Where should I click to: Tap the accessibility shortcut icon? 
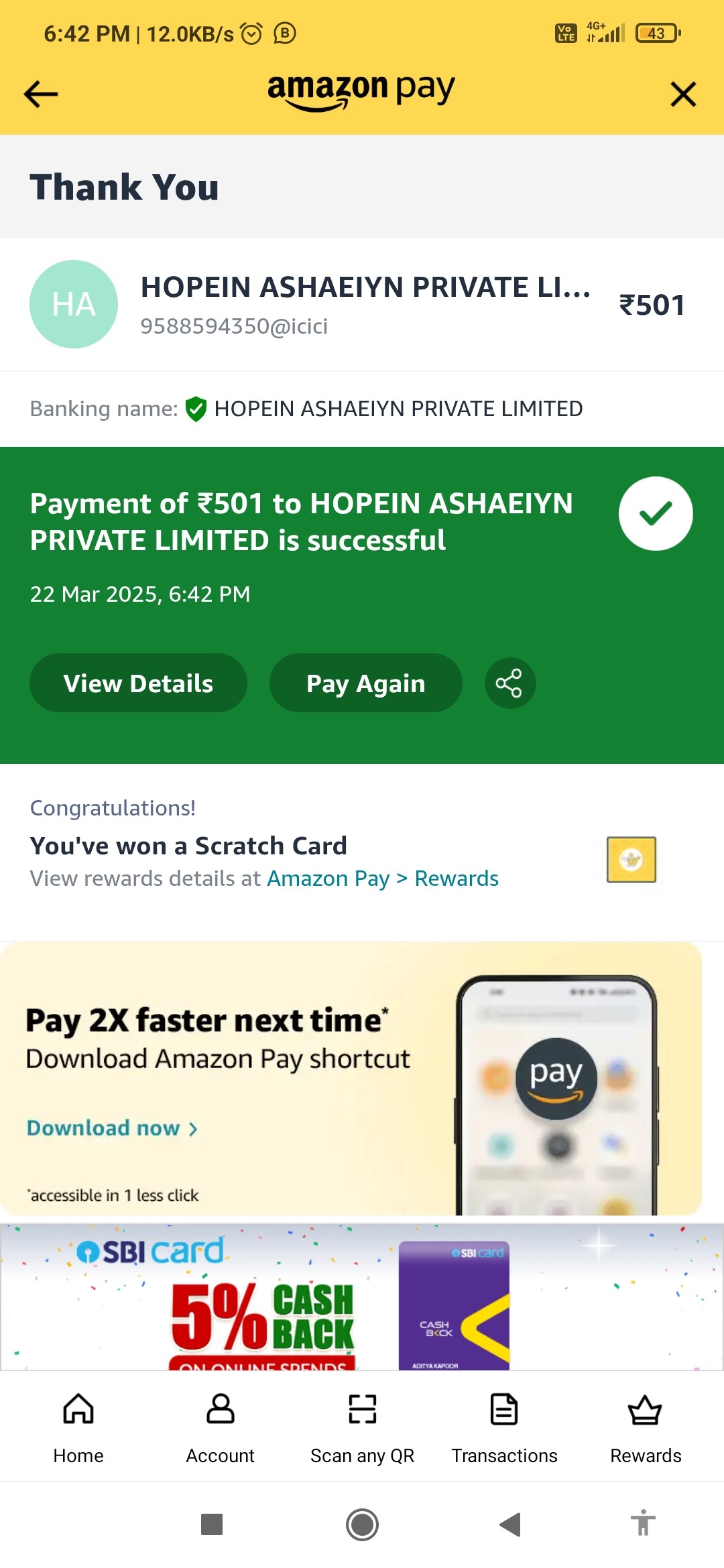point(643,1523)
